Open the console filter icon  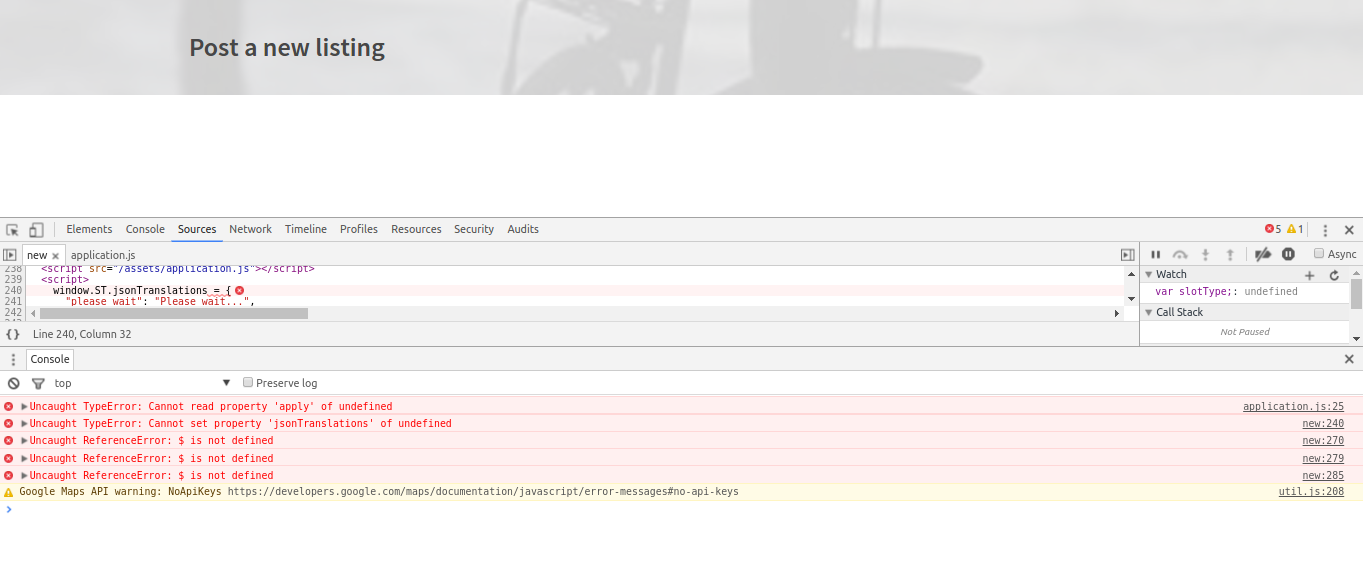pos(38,383)
